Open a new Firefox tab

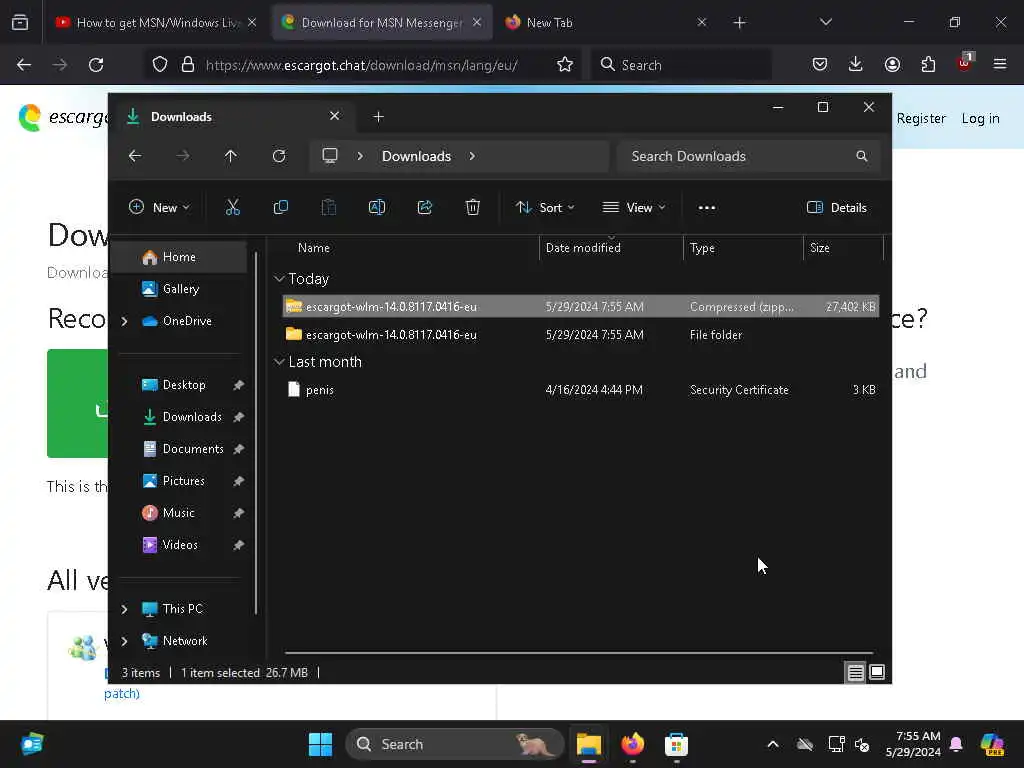tap(739, 23)
